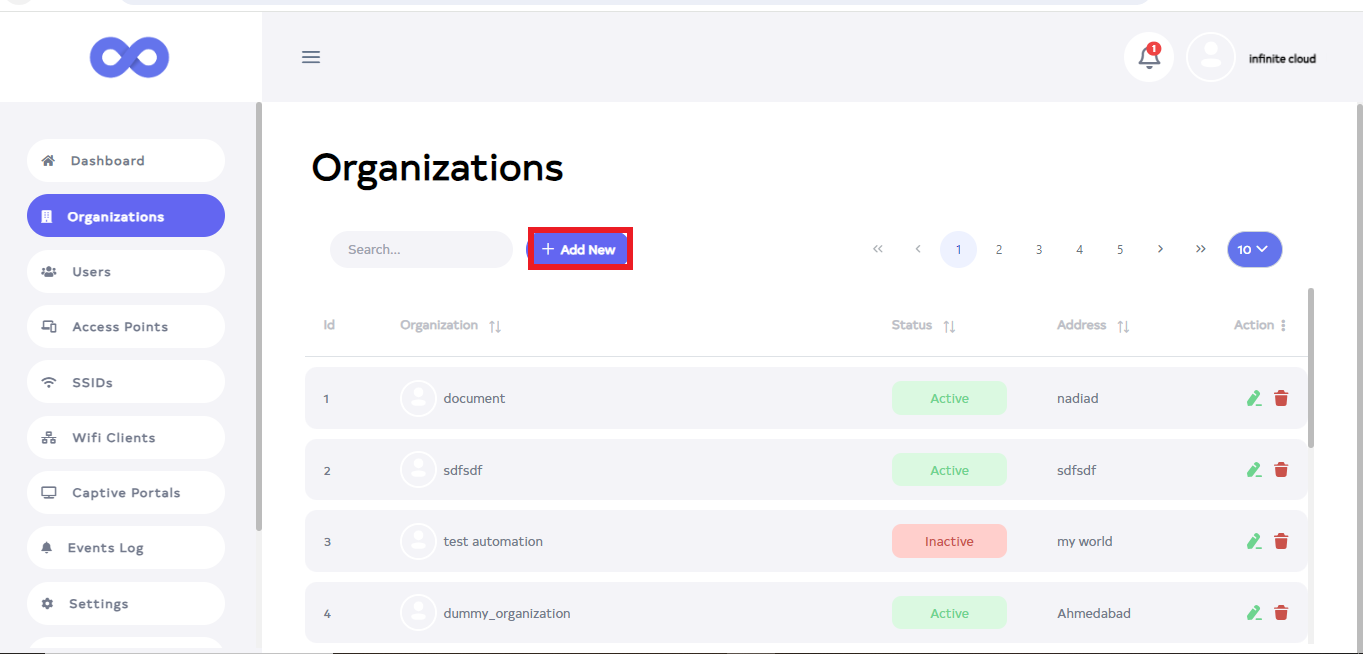This screenshot has height=654, width=1363.
Task: Open the notification bell
Action: coord(1149,58)
